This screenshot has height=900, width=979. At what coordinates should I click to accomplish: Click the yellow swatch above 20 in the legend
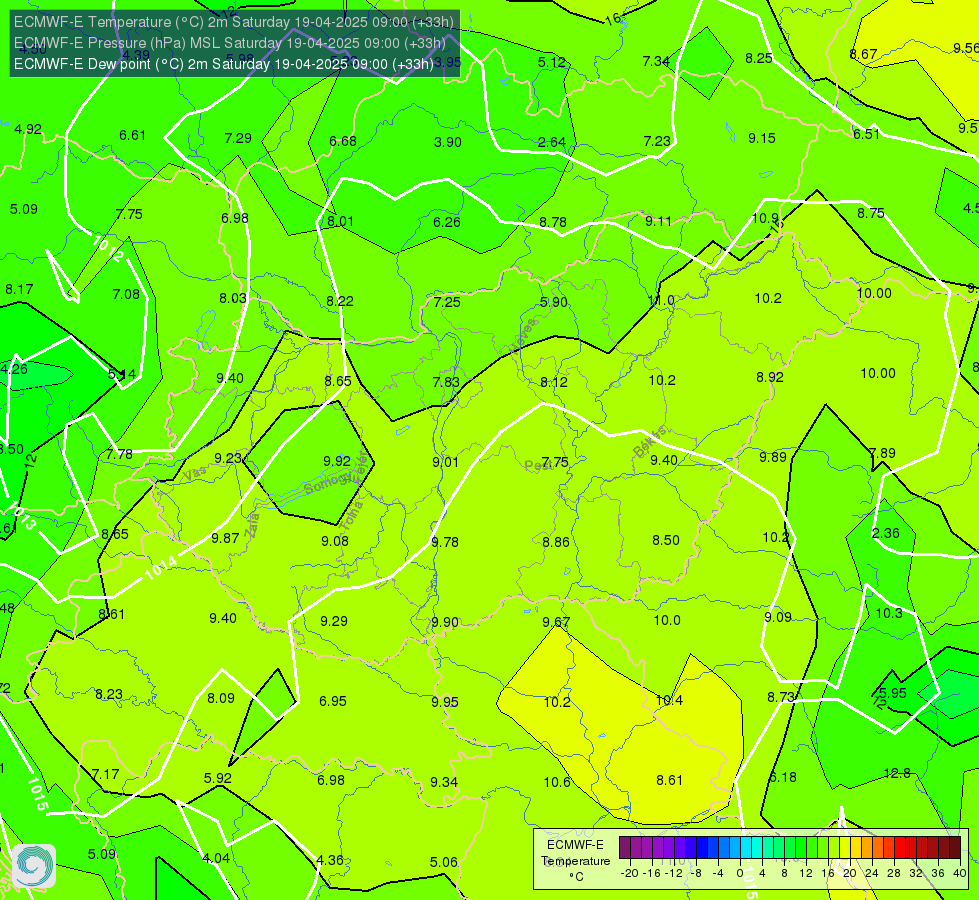click(x=845, y=848)
